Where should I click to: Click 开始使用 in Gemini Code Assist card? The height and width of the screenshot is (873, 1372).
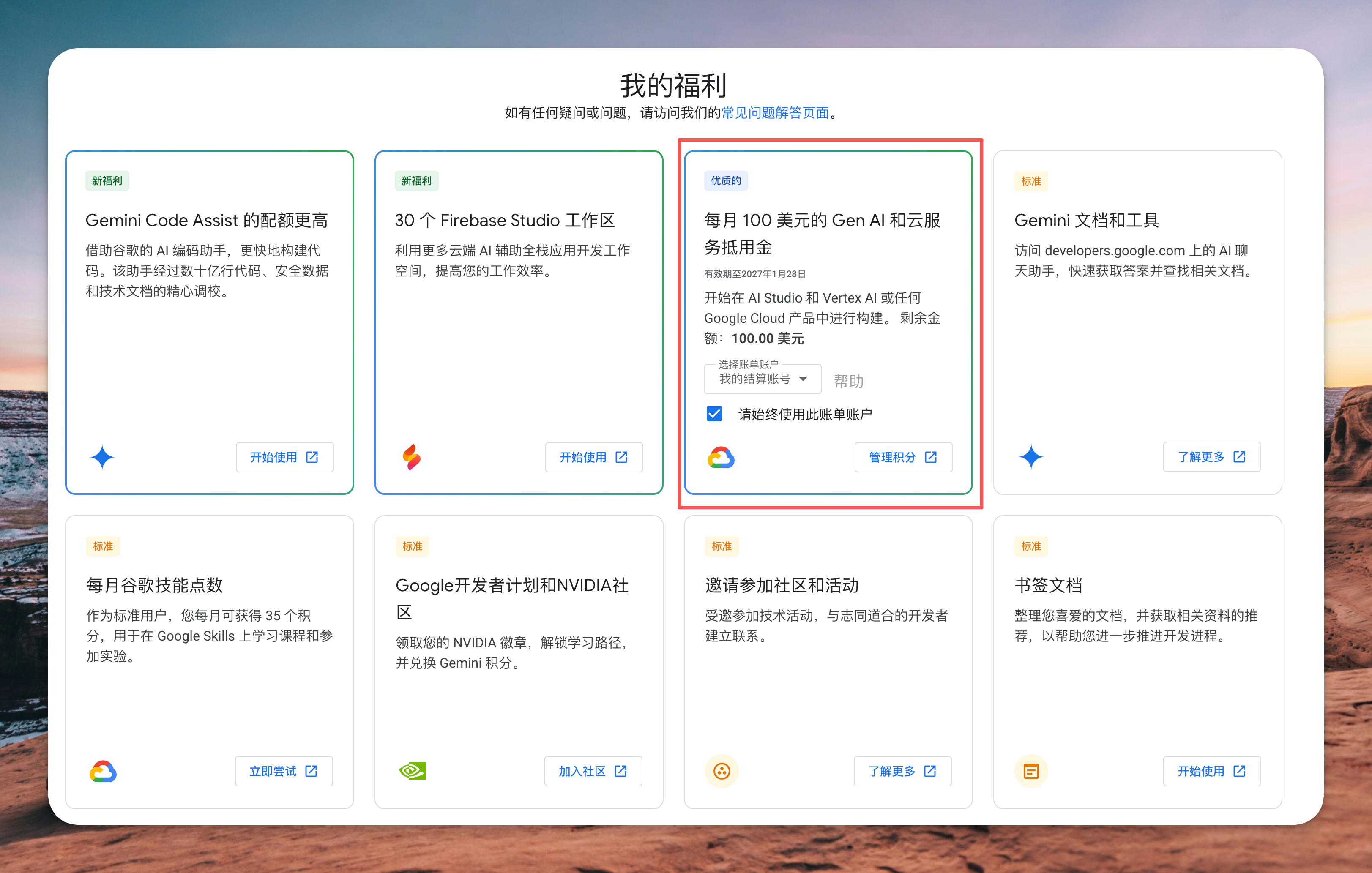pyautogui.click(x=284, y=457)
